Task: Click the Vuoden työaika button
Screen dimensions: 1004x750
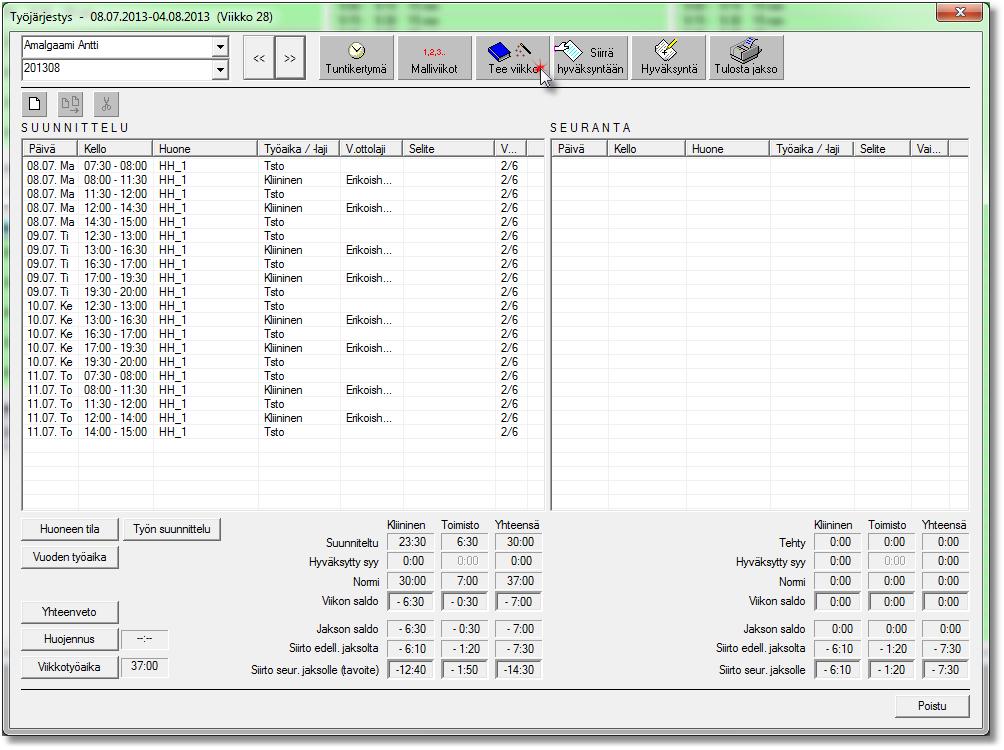Action: coord(70,557)
